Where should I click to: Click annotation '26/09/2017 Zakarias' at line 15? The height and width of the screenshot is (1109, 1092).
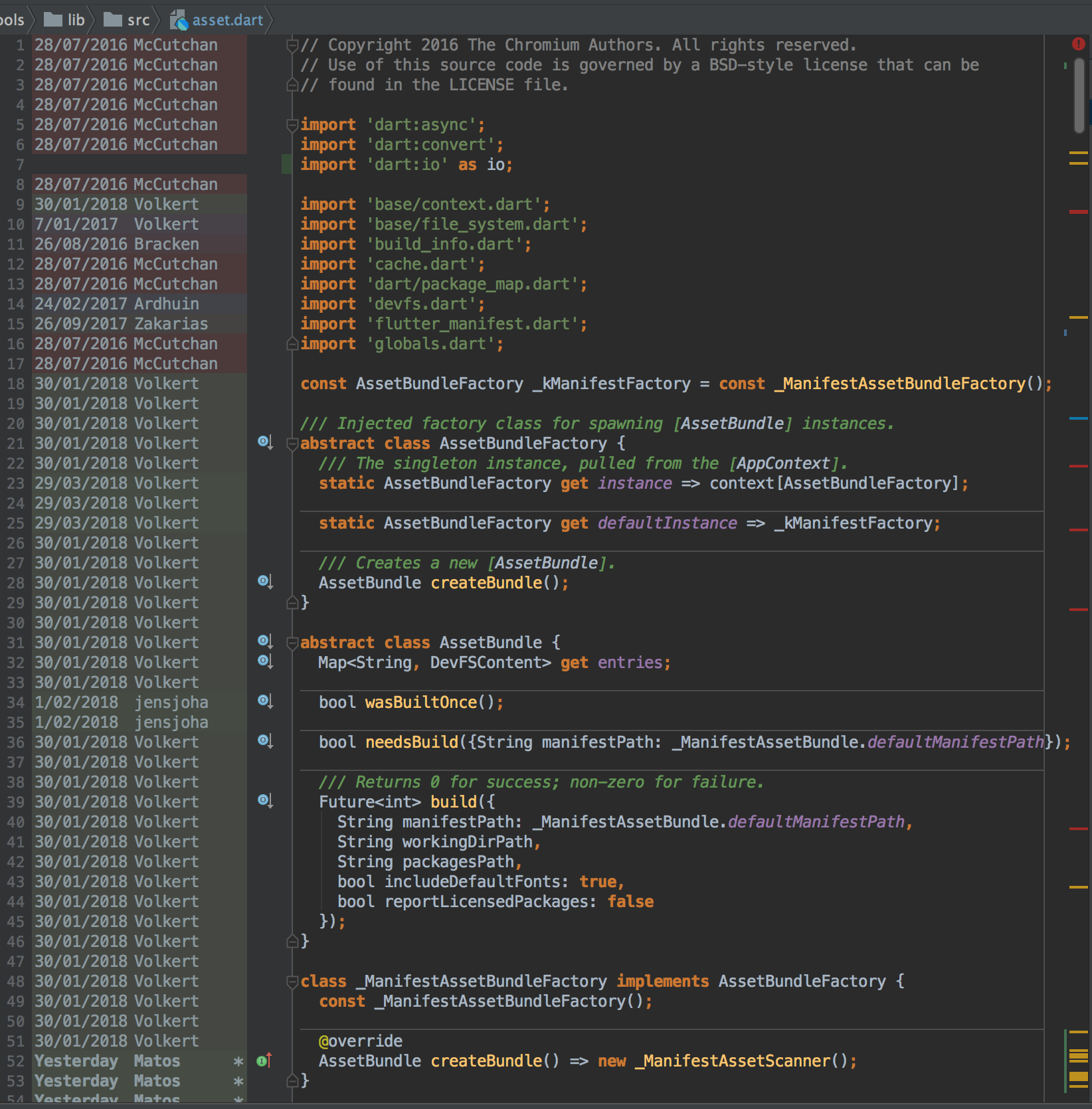point(122,323)
